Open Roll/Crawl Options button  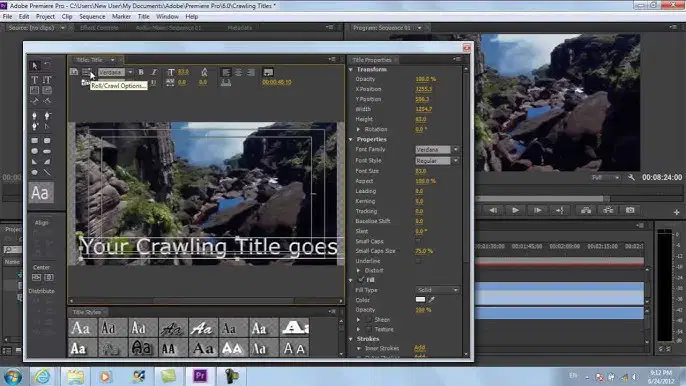pos(87,72)
